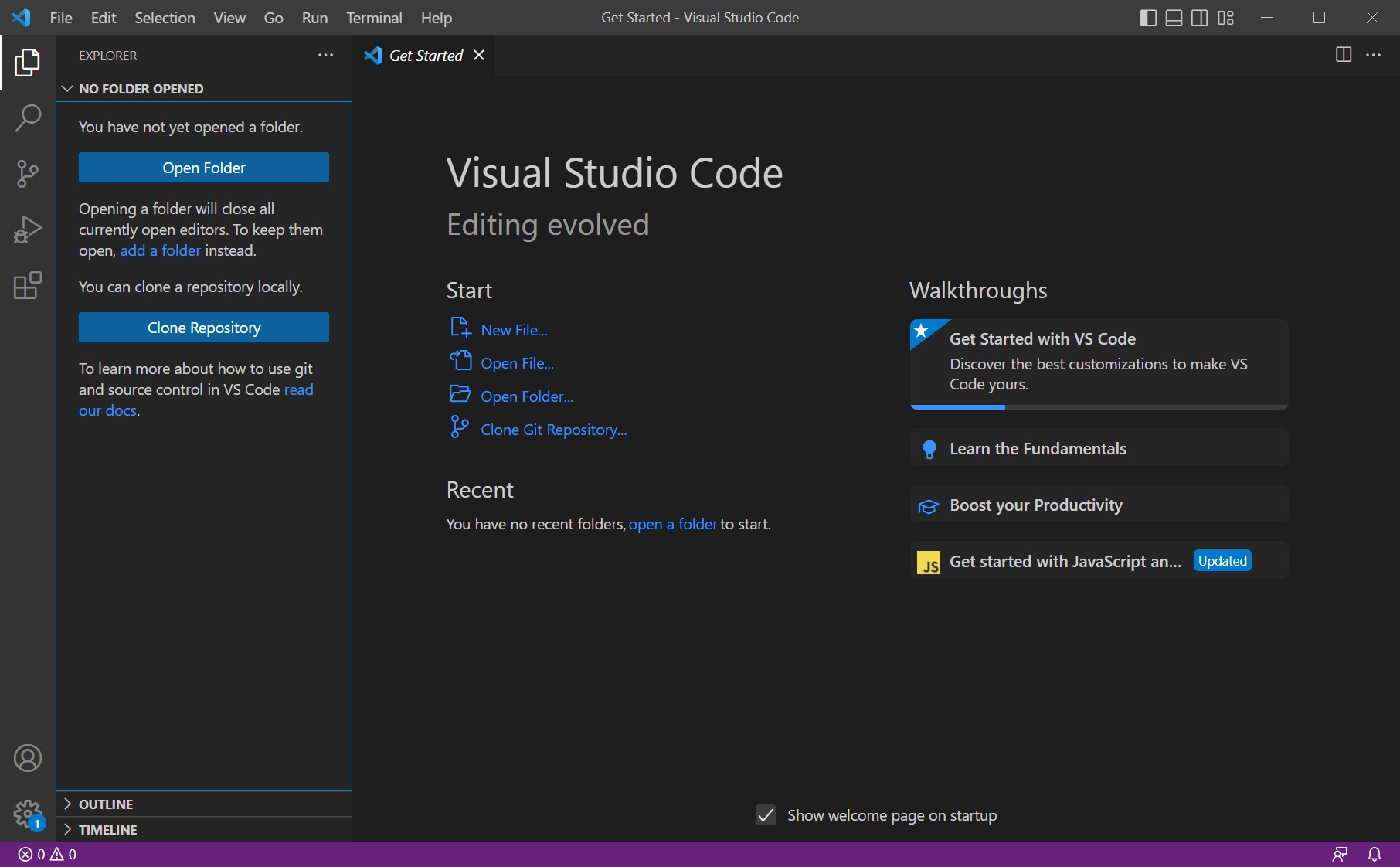Open the Source Control view icon
Viewport: 1400px width, 867px height.
28,174
